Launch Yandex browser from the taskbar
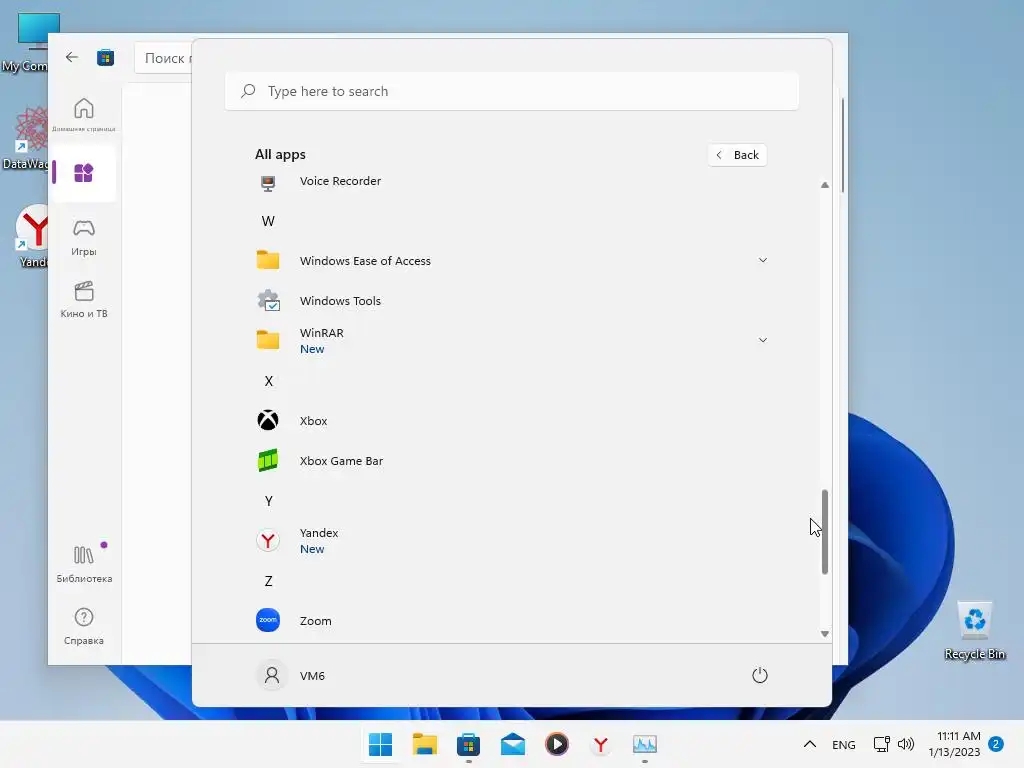The width and height of the screenshot is (1024, 768). click(600, 744)
